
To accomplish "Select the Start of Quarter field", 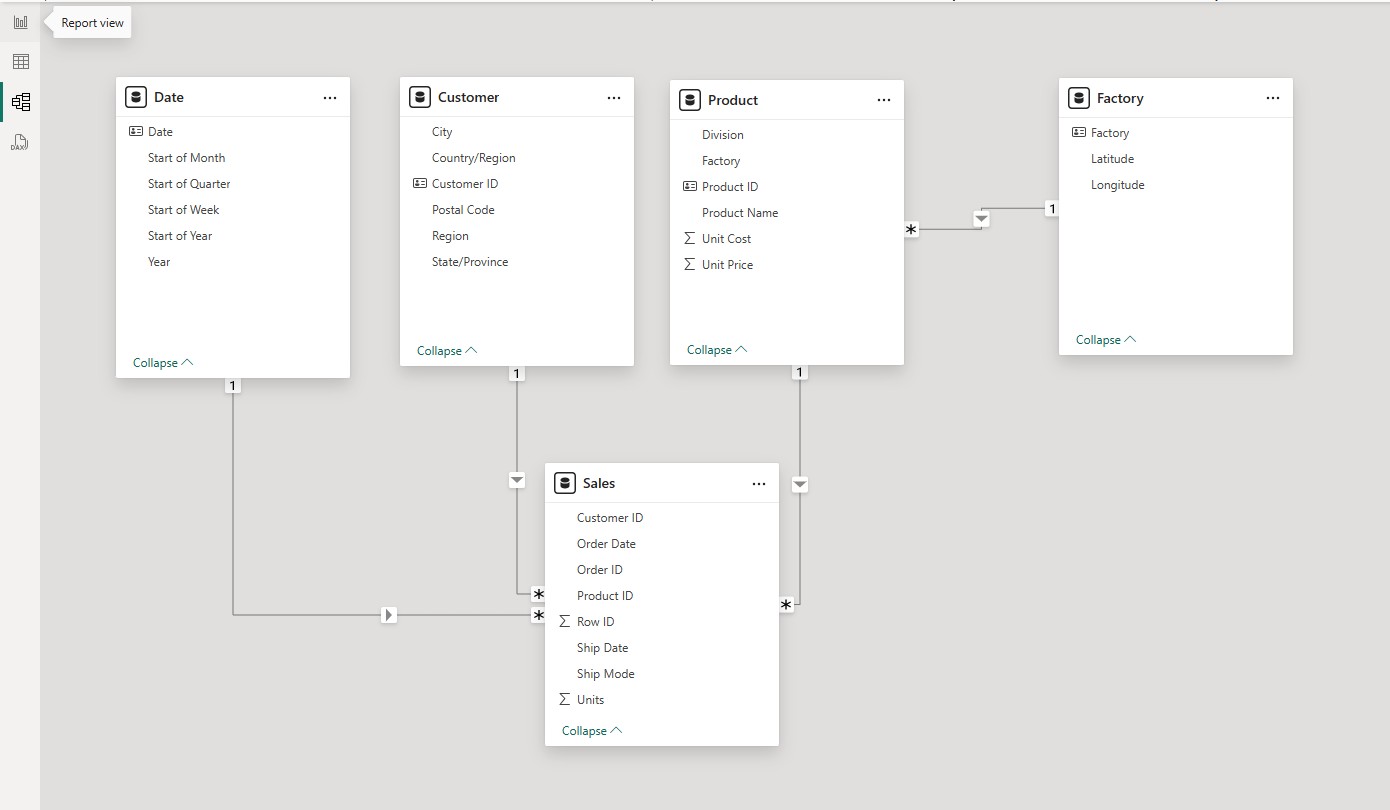I will 189,184.
